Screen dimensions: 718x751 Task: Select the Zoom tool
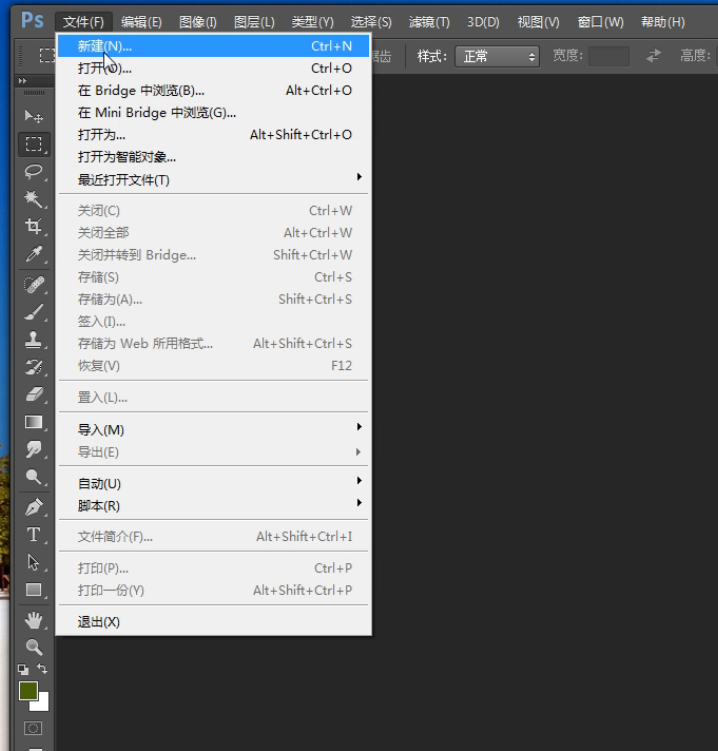tap(34, 647)
